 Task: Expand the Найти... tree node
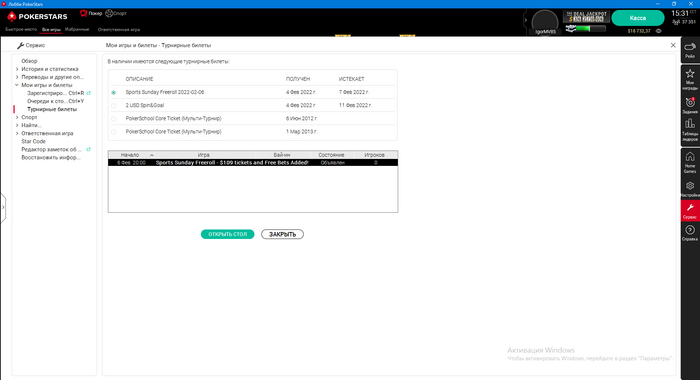click(x=17, y=125)
